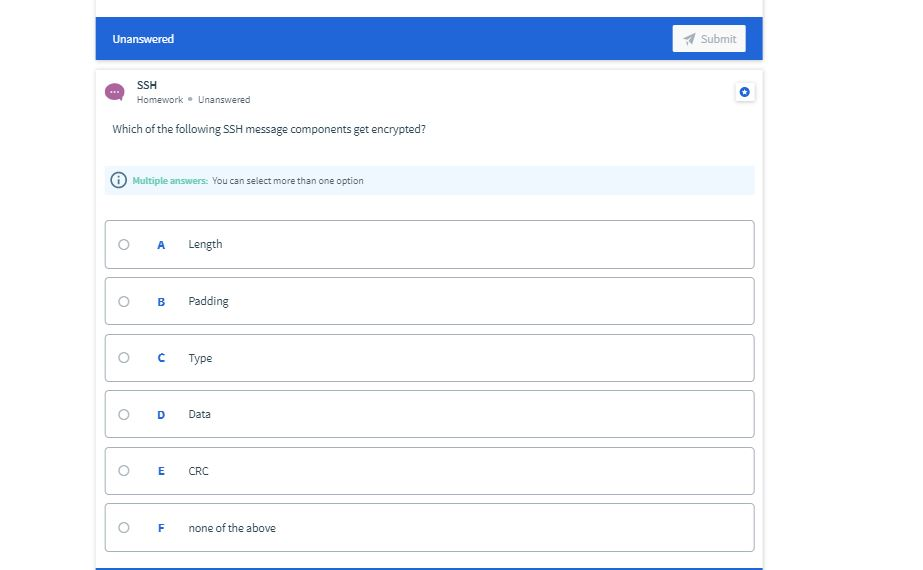
Task: Select the option F radio button
Action: click(x=124, y=527)
